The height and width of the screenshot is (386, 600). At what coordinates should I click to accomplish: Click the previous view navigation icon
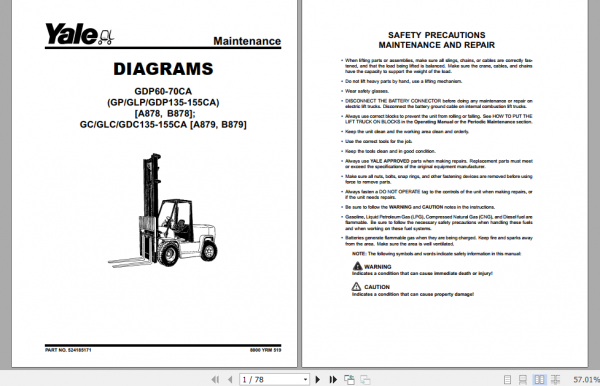pos(349,379)
